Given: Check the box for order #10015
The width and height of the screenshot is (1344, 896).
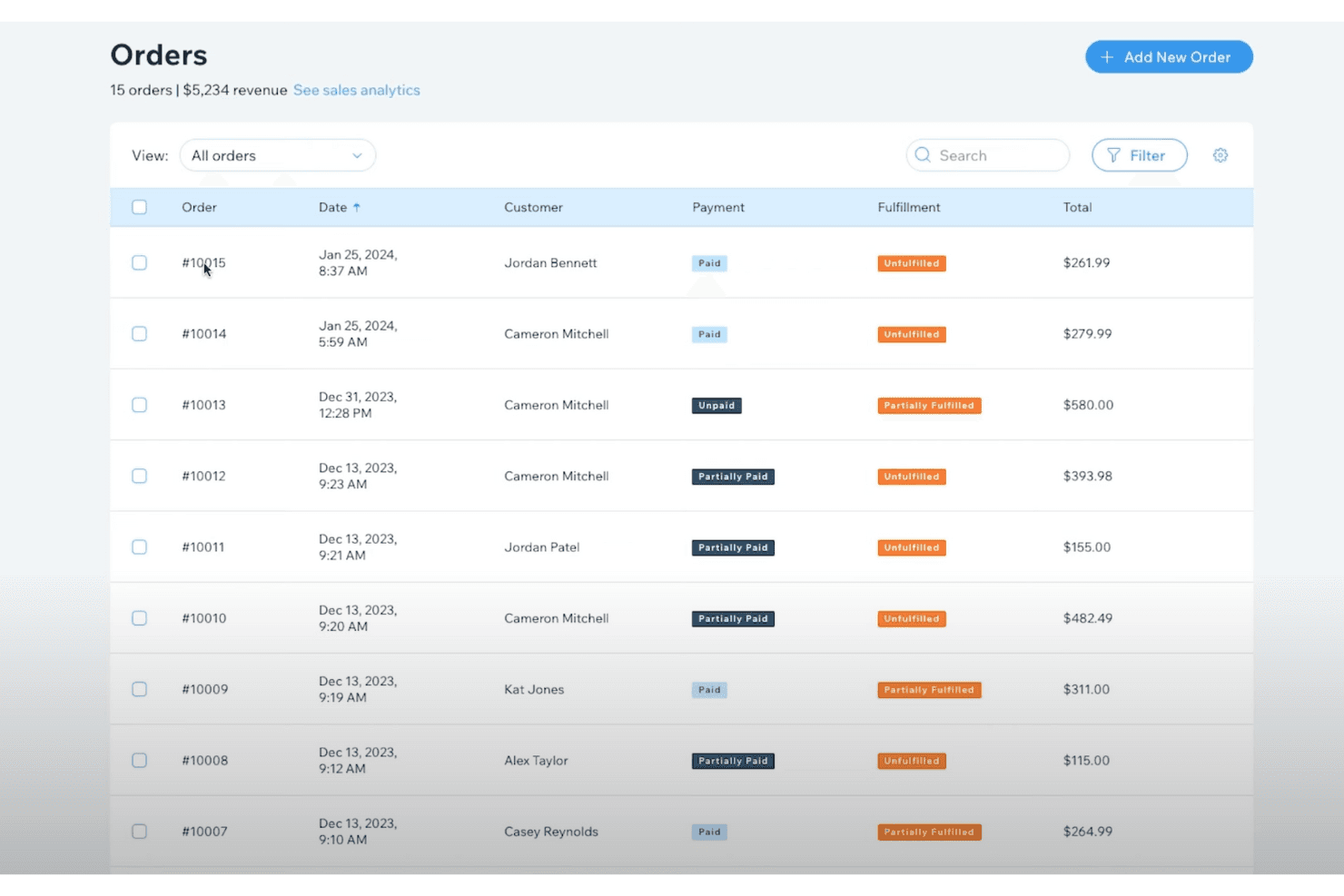Looking at the screenshot, I should (139, 262).
